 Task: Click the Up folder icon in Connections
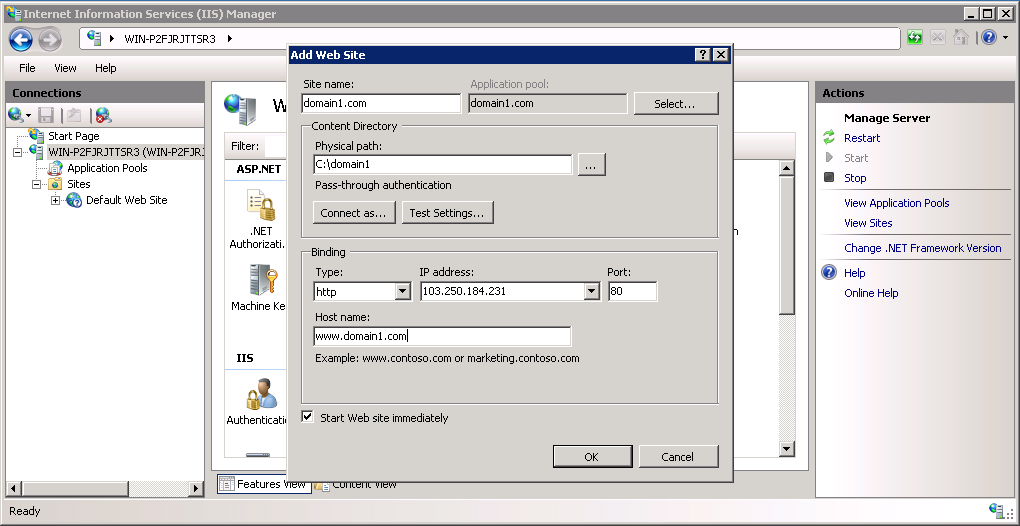tap(74, 115)
